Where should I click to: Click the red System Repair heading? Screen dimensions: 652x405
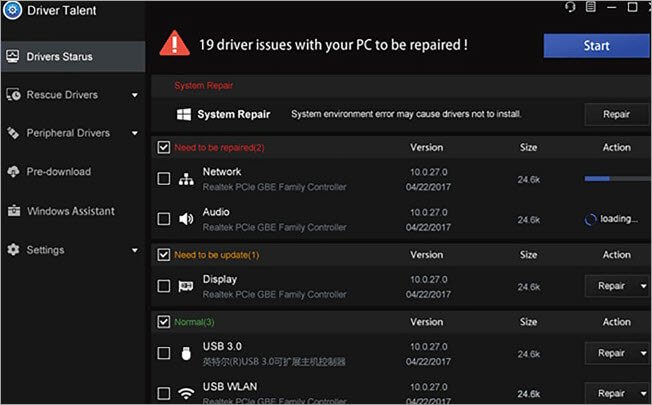[x=204, y=86]
